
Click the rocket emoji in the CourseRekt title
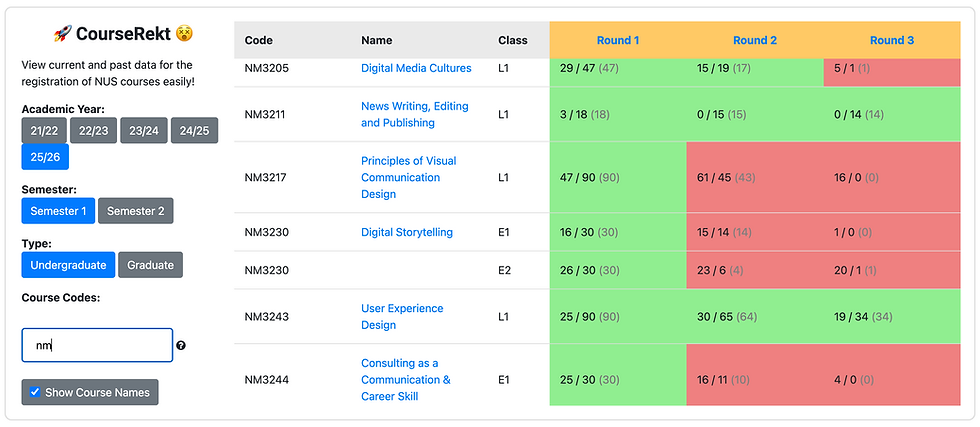coord(62,33)
